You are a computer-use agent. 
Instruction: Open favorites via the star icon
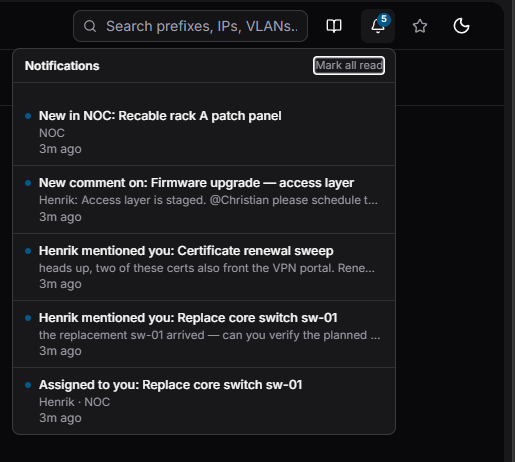[420, 26]
